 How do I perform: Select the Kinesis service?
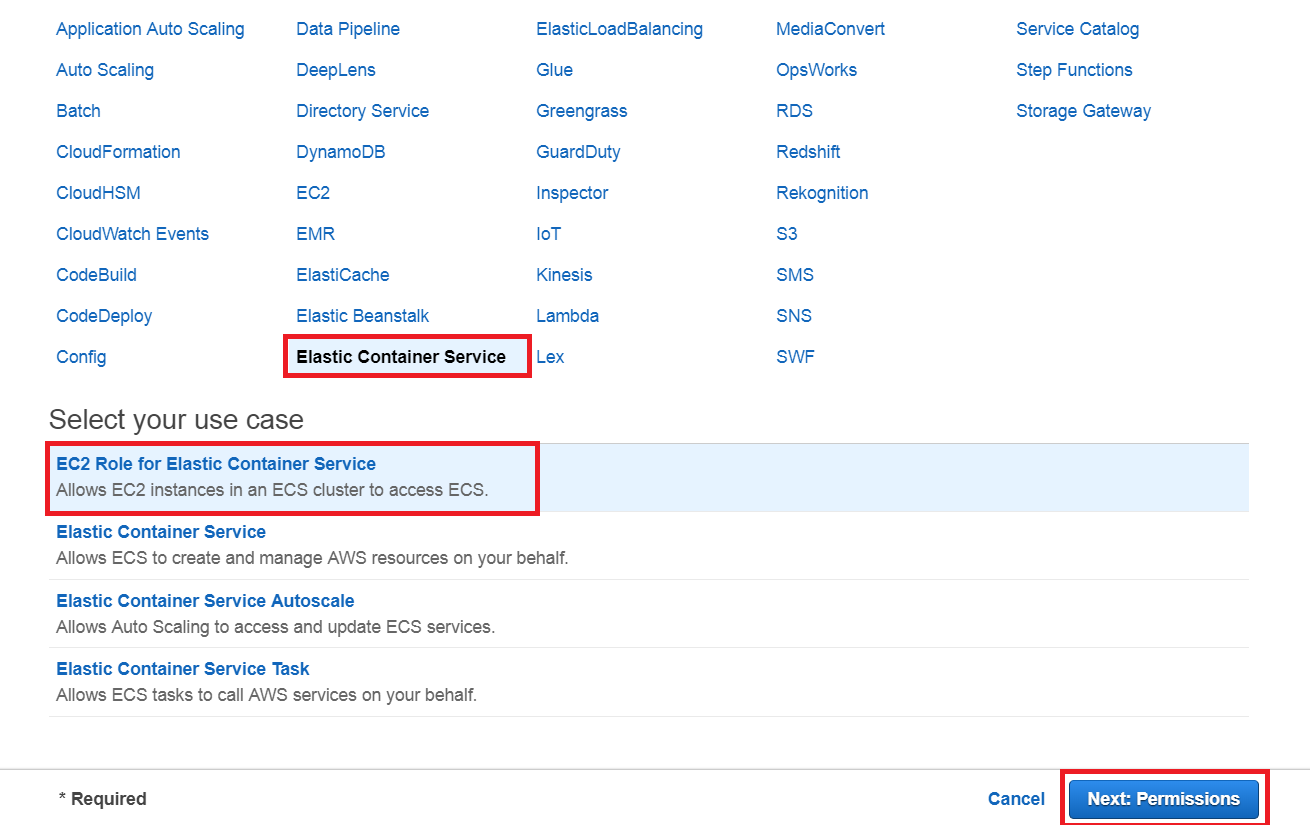click(x=564, y=274)
